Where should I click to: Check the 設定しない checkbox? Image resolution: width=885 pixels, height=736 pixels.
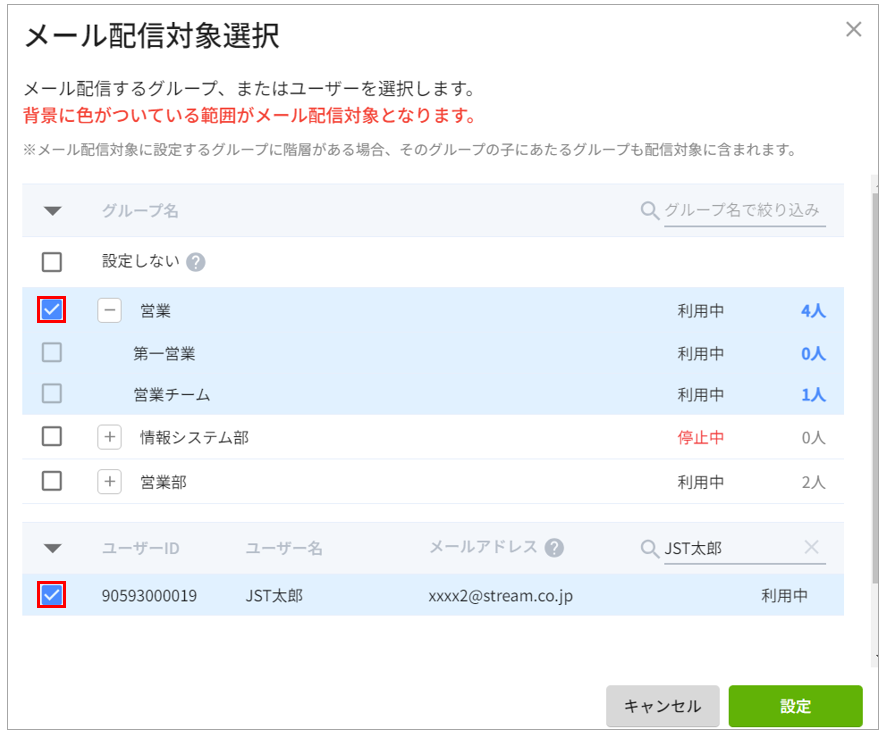(52, 262)
